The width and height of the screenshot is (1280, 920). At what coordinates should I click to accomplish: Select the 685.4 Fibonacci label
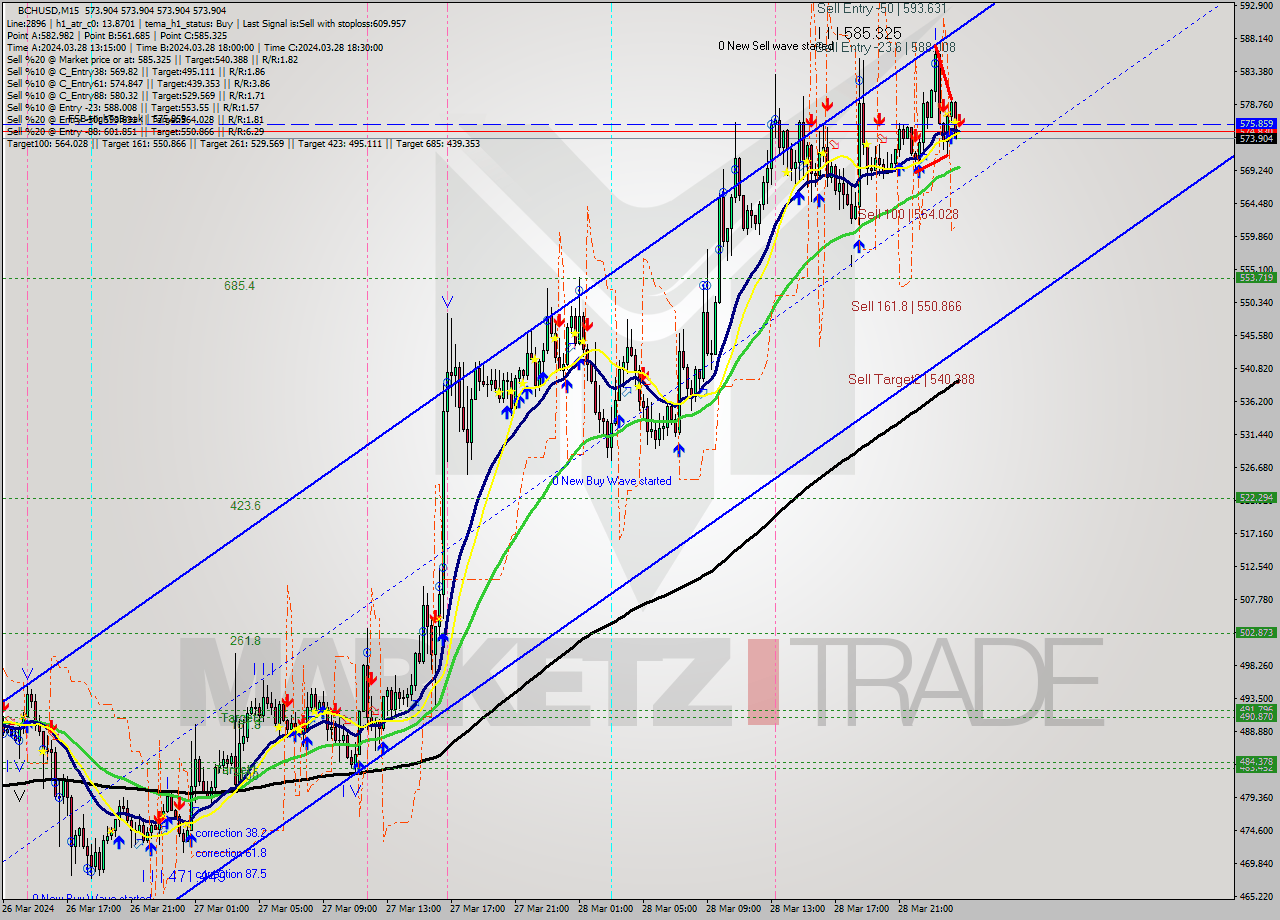(x=239, y=286)
